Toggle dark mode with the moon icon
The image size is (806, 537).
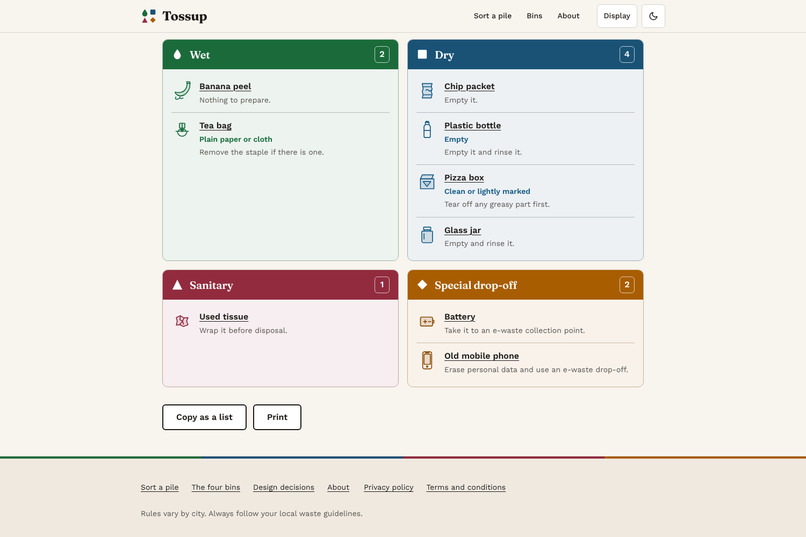click(x=653, y=16)
